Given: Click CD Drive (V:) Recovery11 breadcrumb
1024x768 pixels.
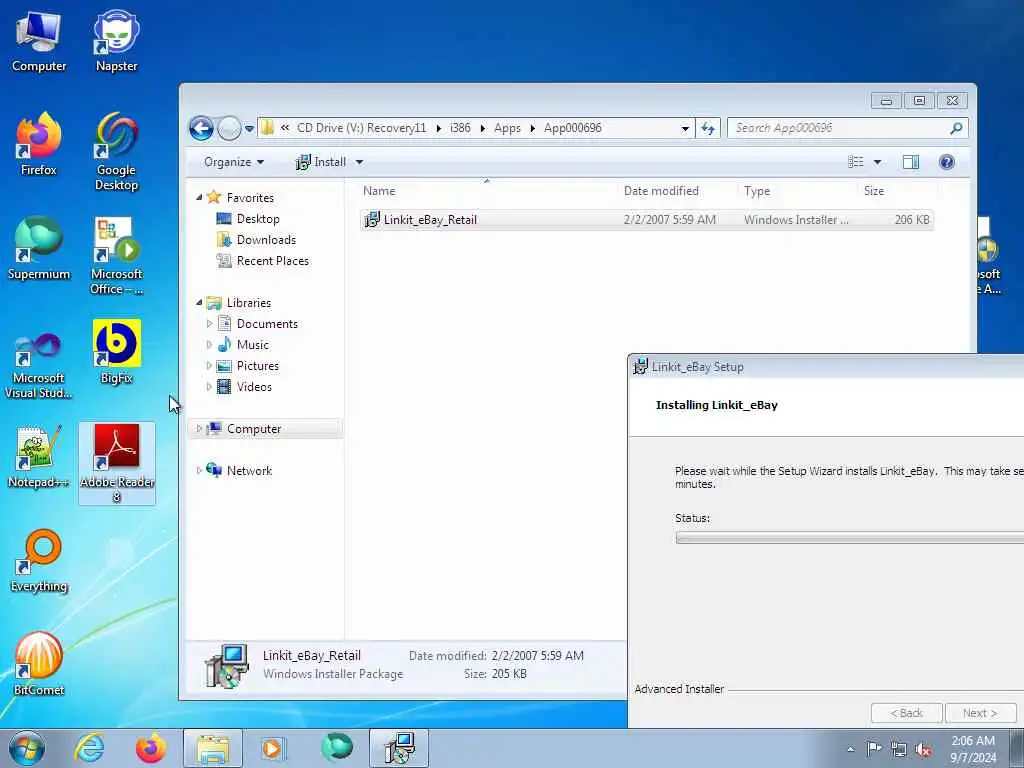Looking at the screenshot, I should [x=361, y=128].
